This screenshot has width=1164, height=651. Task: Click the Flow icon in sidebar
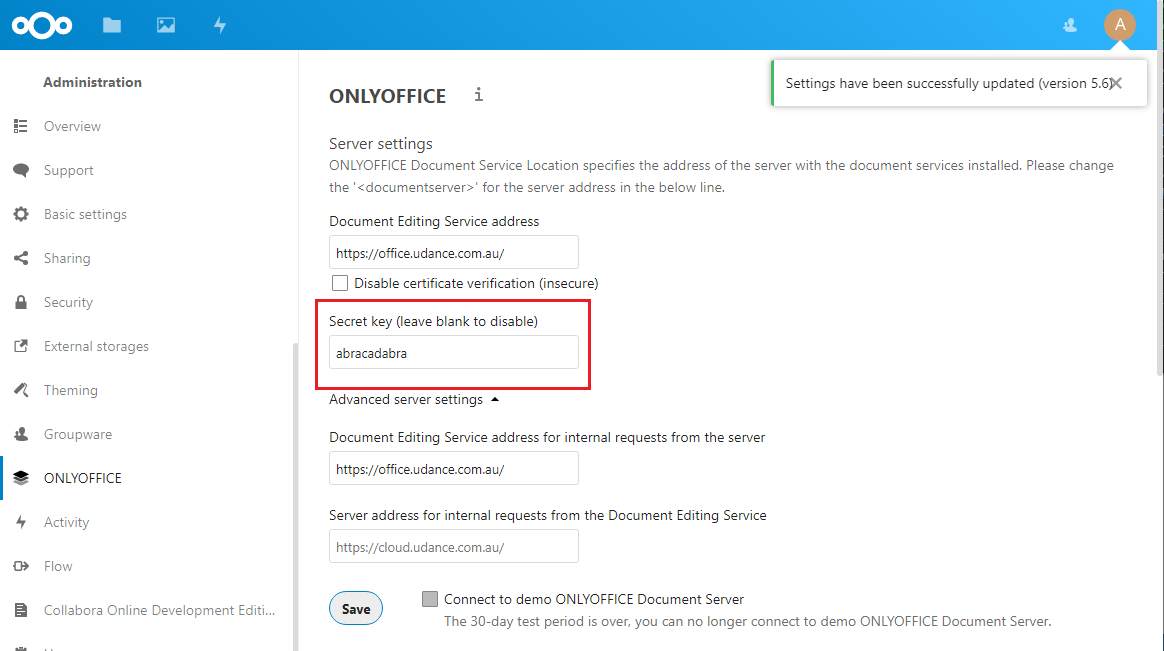pos(21,566)
